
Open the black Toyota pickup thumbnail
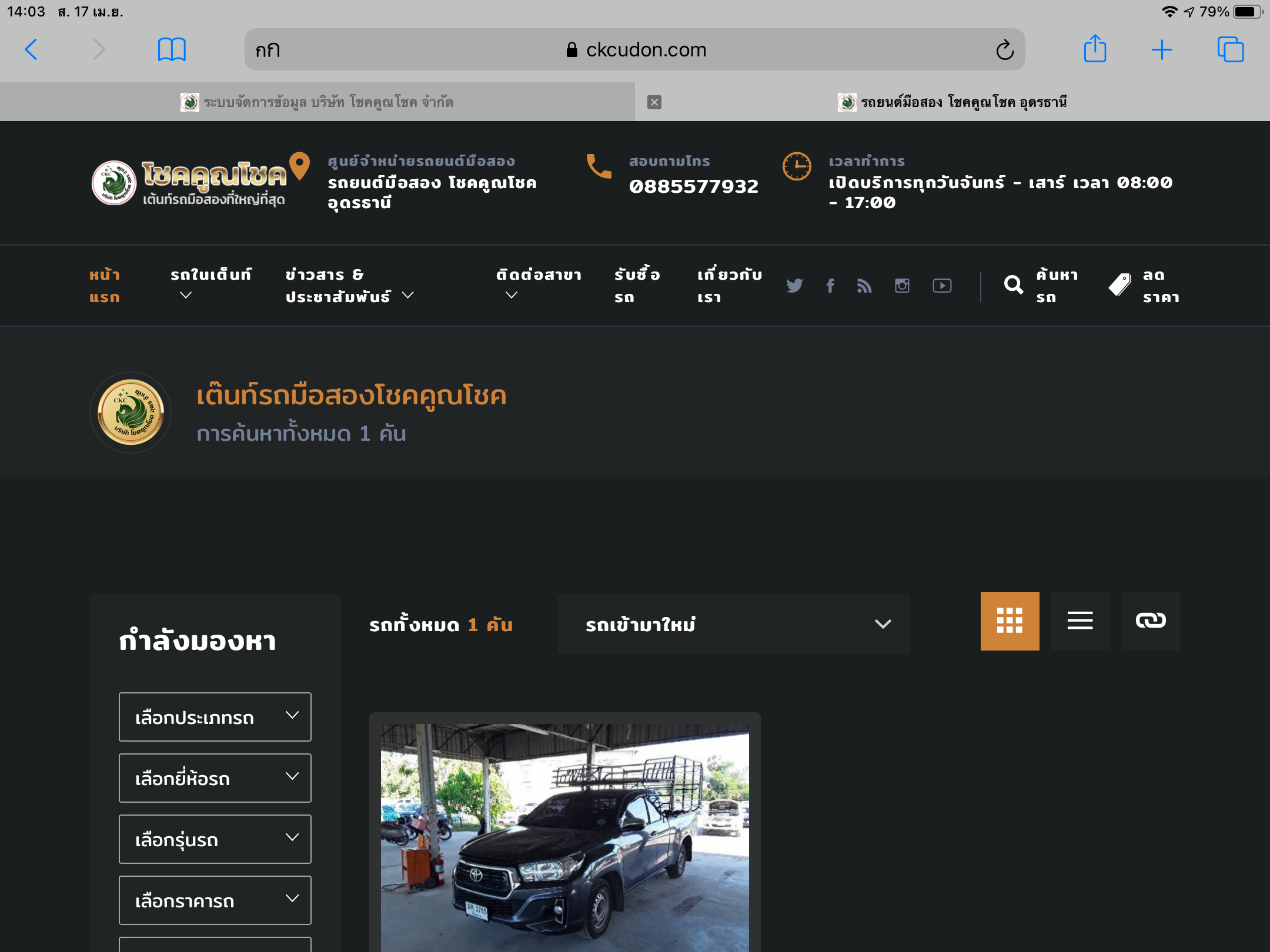pyautogui.click(x=564, y=837)
